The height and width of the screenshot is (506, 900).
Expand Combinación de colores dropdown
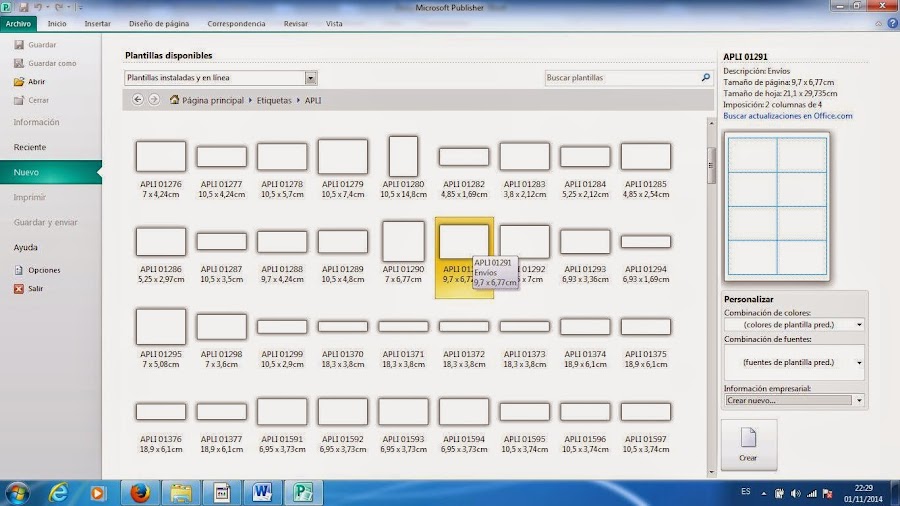coord(859,325)
